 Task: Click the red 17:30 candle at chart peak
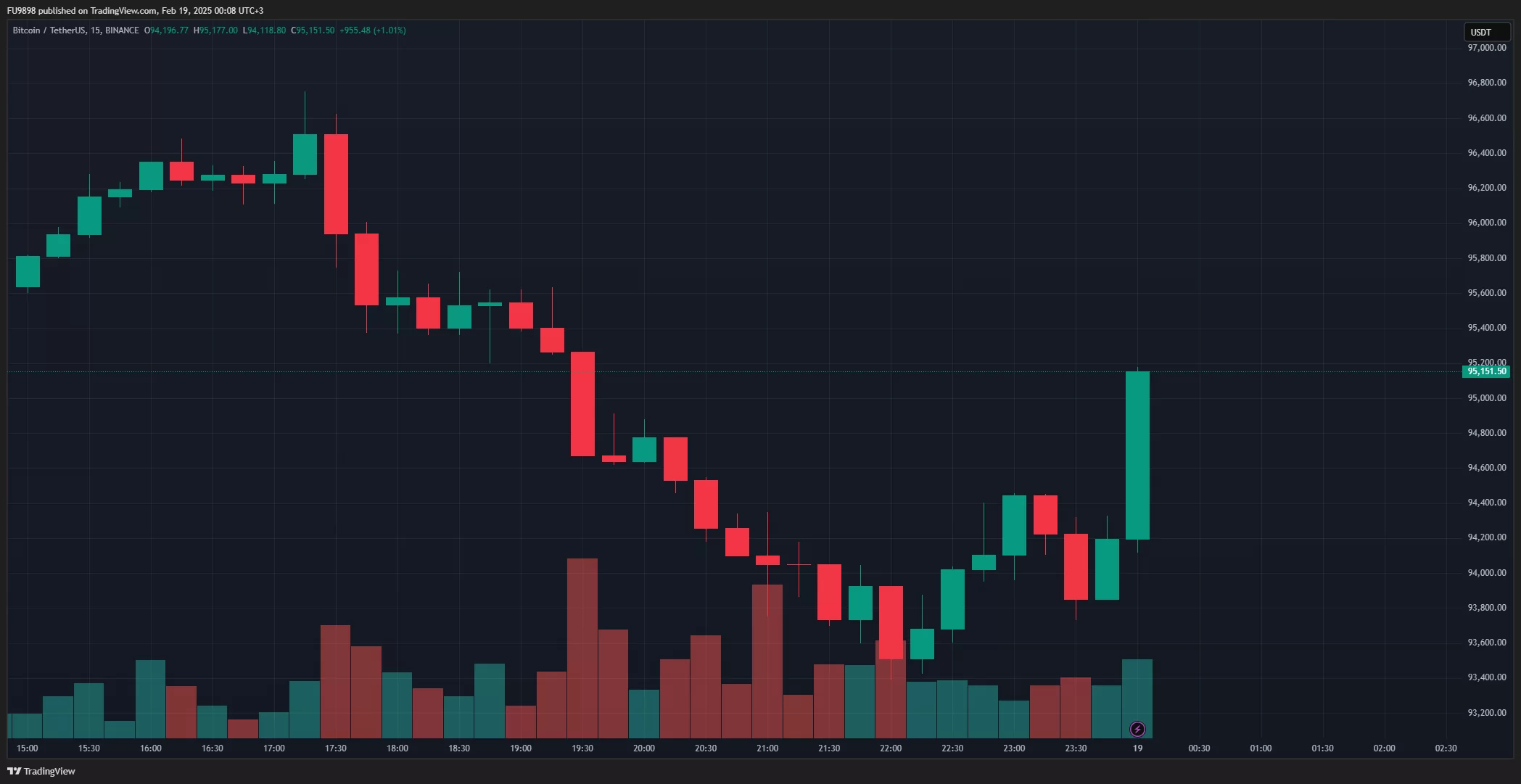336,183
